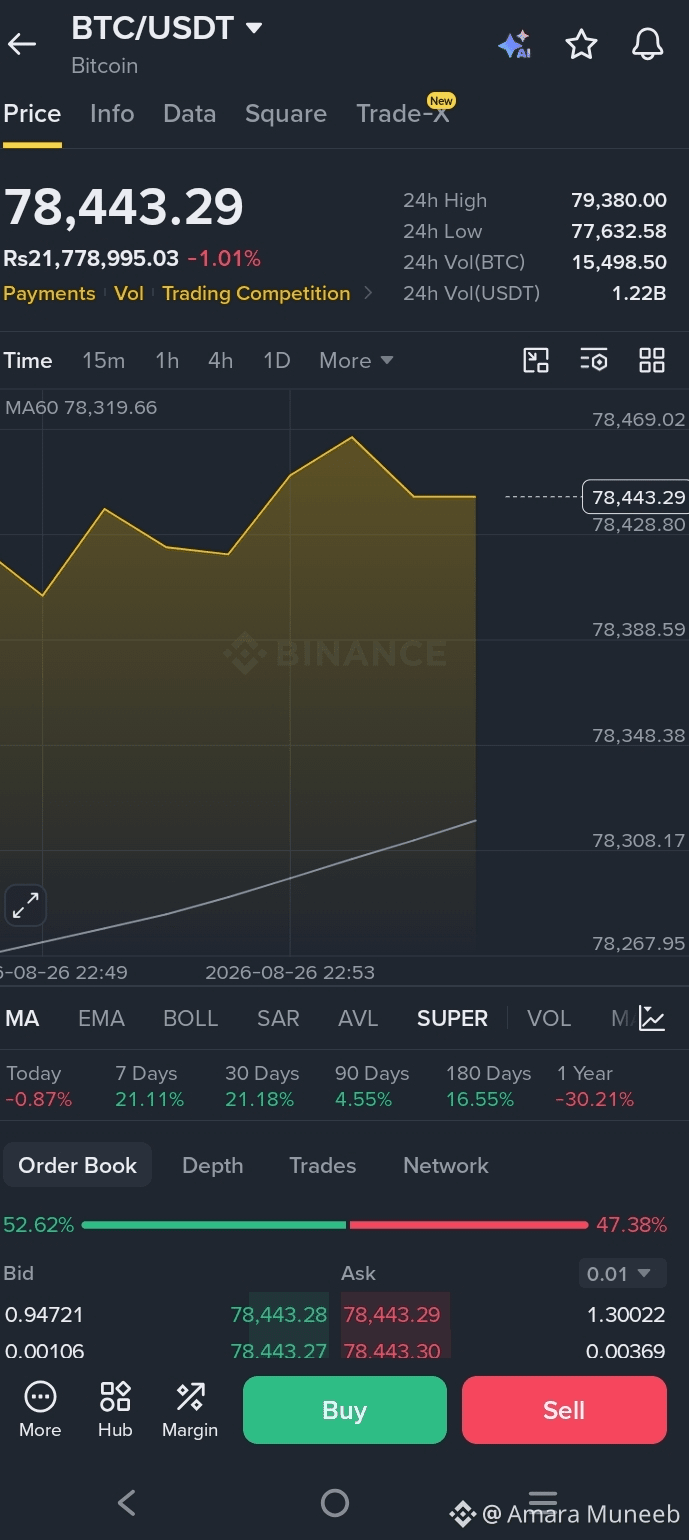Image resolution: width=689 pixels, height=1540 pixels.
Task: Expand the More timeframe dropdown
Action: click(356, 360)
